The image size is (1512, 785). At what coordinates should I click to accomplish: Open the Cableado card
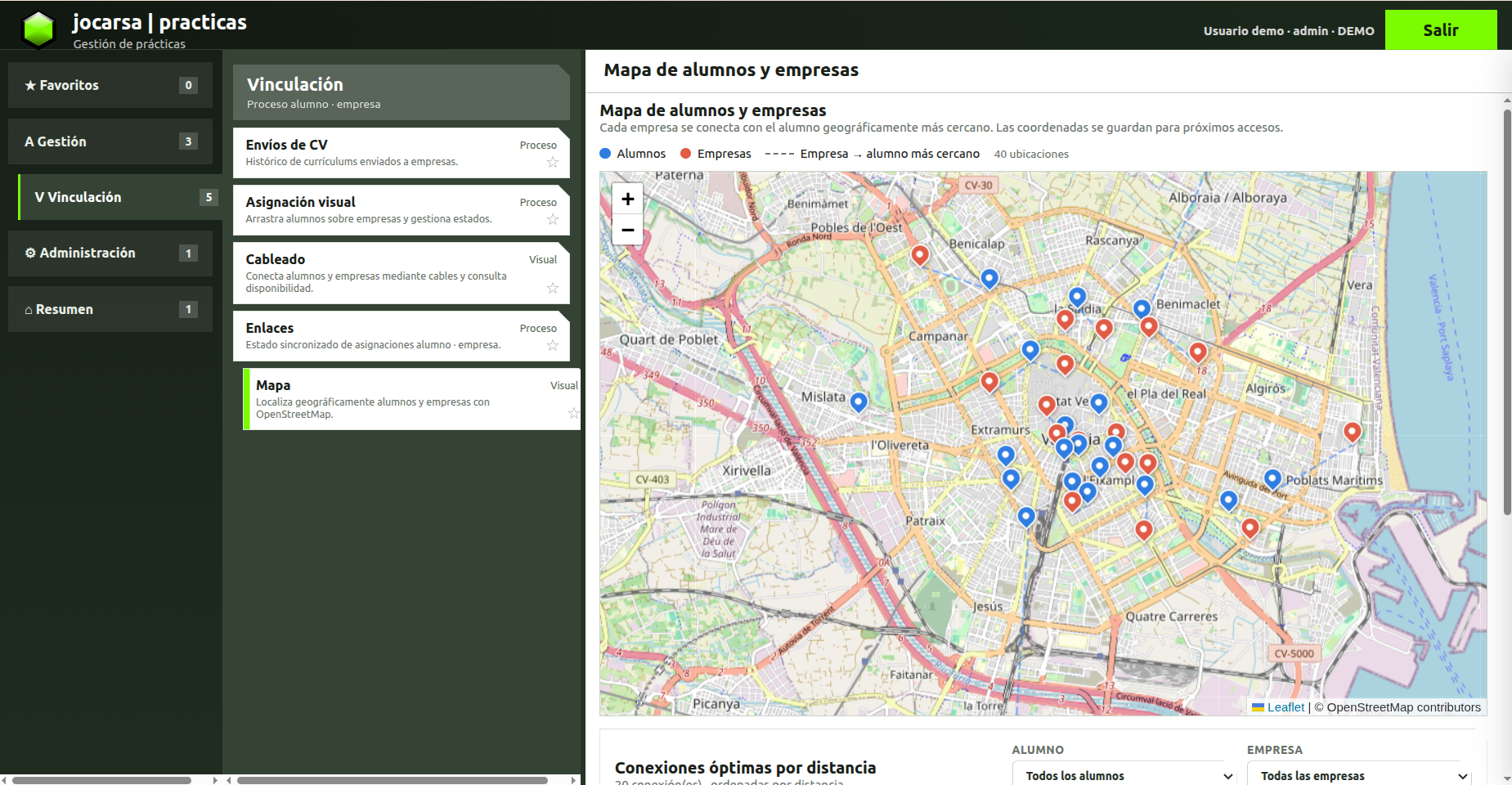point(401,273)
